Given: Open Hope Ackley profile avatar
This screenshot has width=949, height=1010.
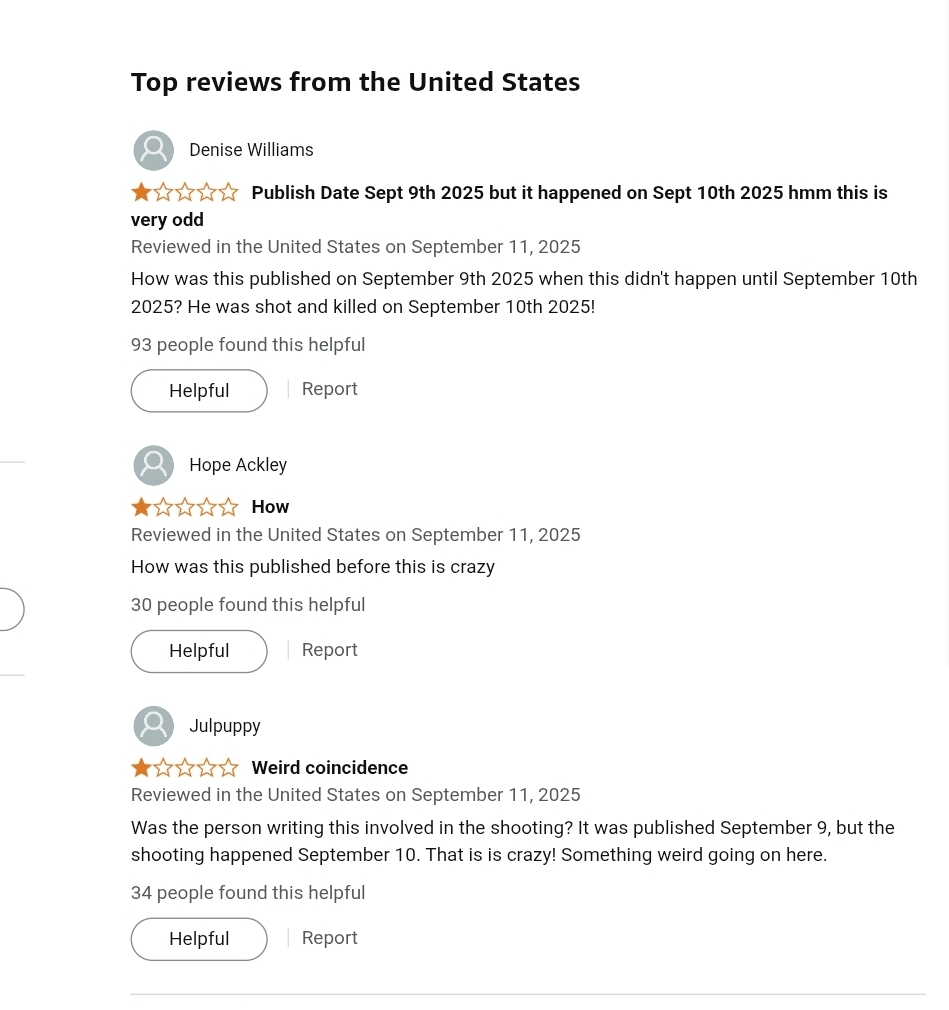Looking at the screenshot, I should [153, 465].
